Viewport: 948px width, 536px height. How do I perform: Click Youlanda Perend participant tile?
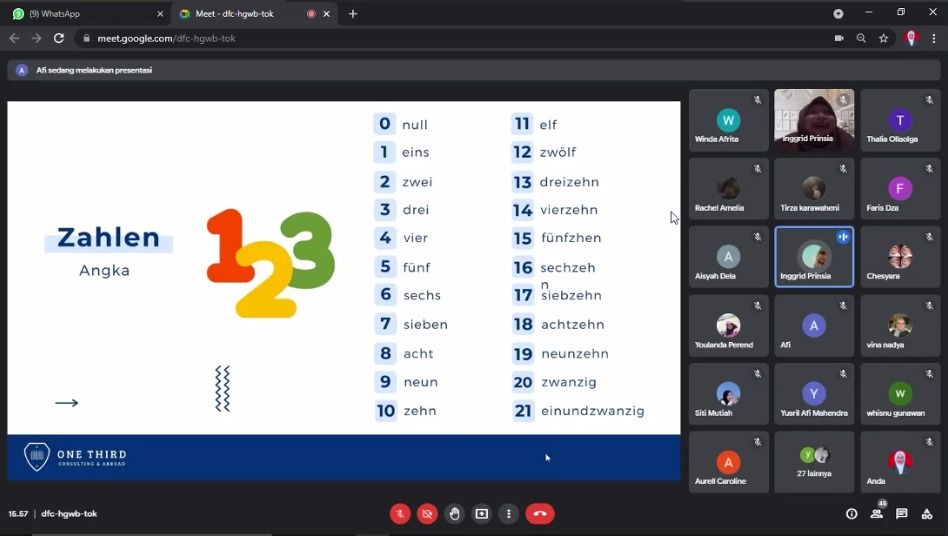[x=729, y=326]
